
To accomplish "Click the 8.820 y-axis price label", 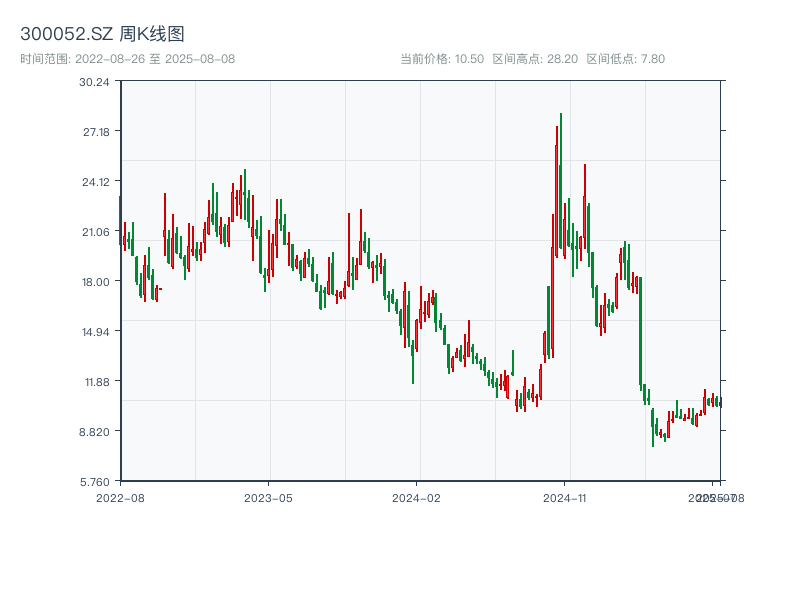I will click(95, 432).
